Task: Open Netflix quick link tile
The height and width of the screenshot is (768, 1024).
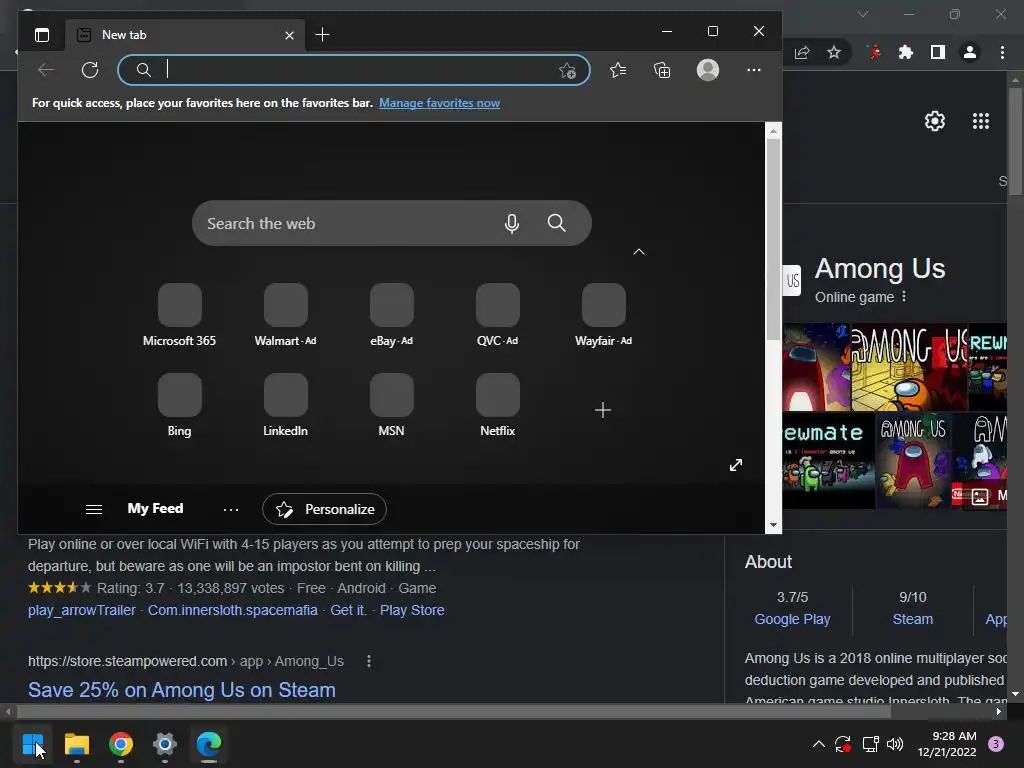Action: pos(498,405)
